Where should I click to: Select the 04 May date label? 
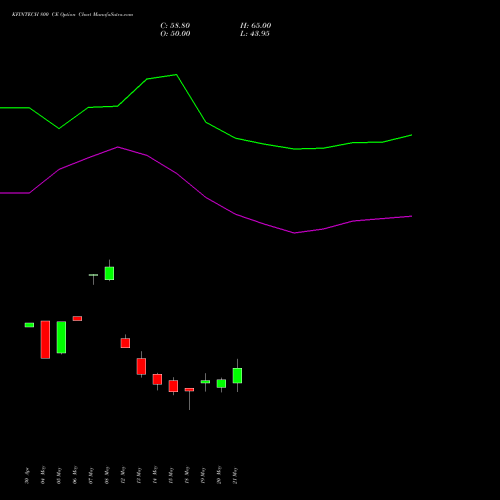[x=43, y=475]
